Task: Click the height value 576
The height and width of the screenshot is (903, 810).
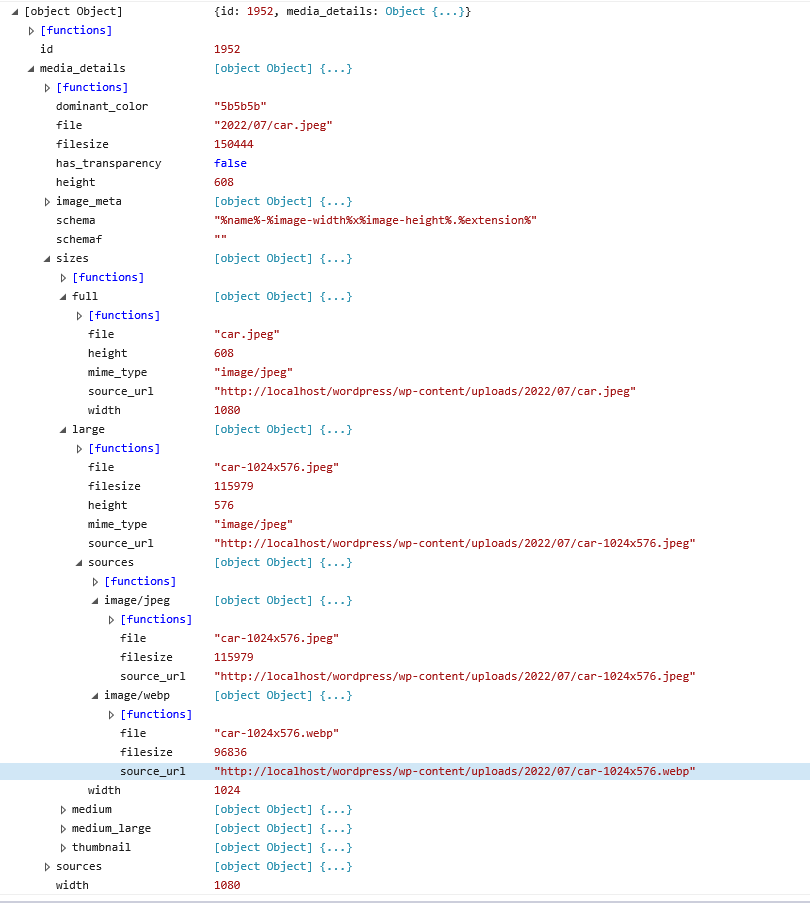Action: pyautogui.click(x=224, y=506)
